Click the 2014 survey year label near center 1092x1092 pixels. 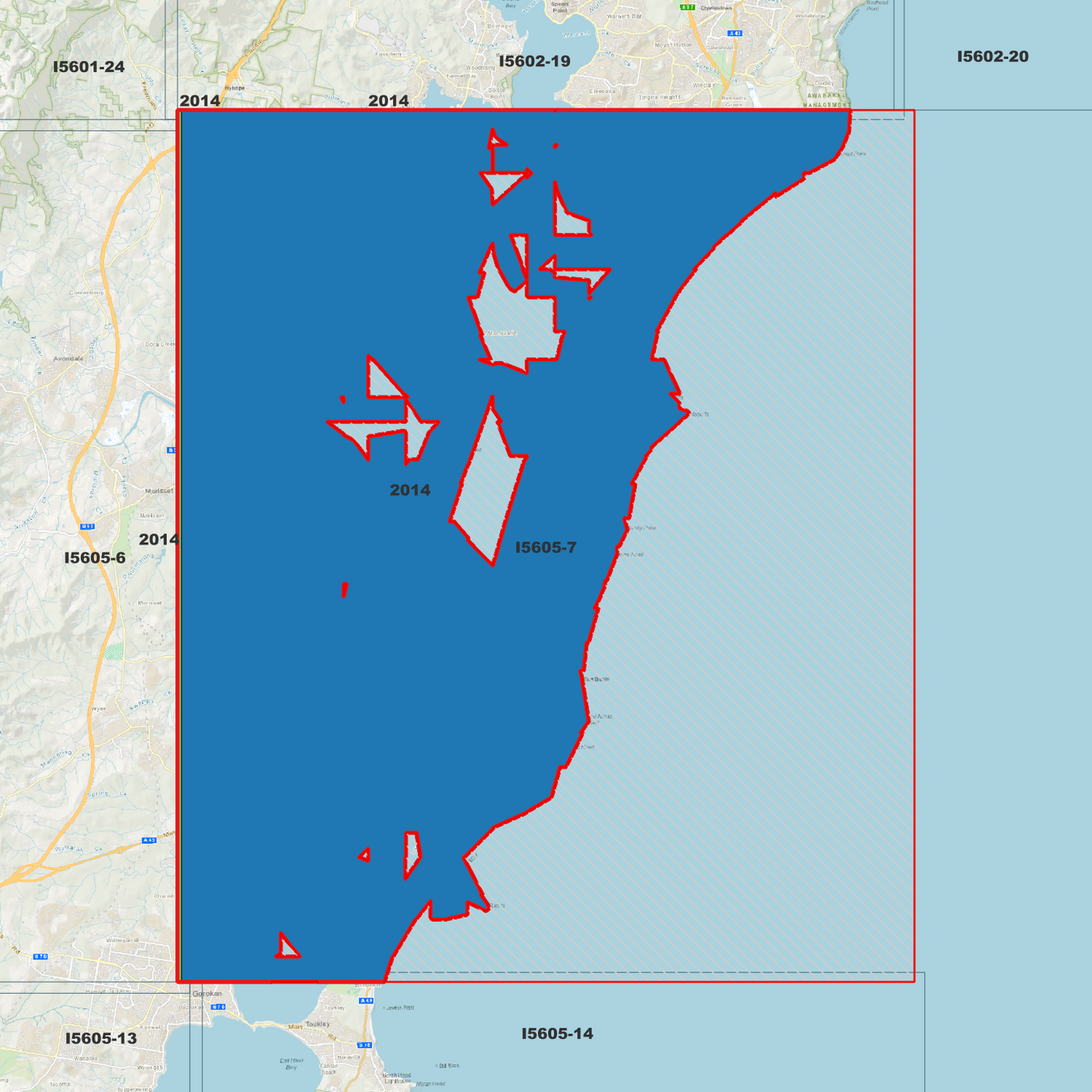tap(410, 490)
